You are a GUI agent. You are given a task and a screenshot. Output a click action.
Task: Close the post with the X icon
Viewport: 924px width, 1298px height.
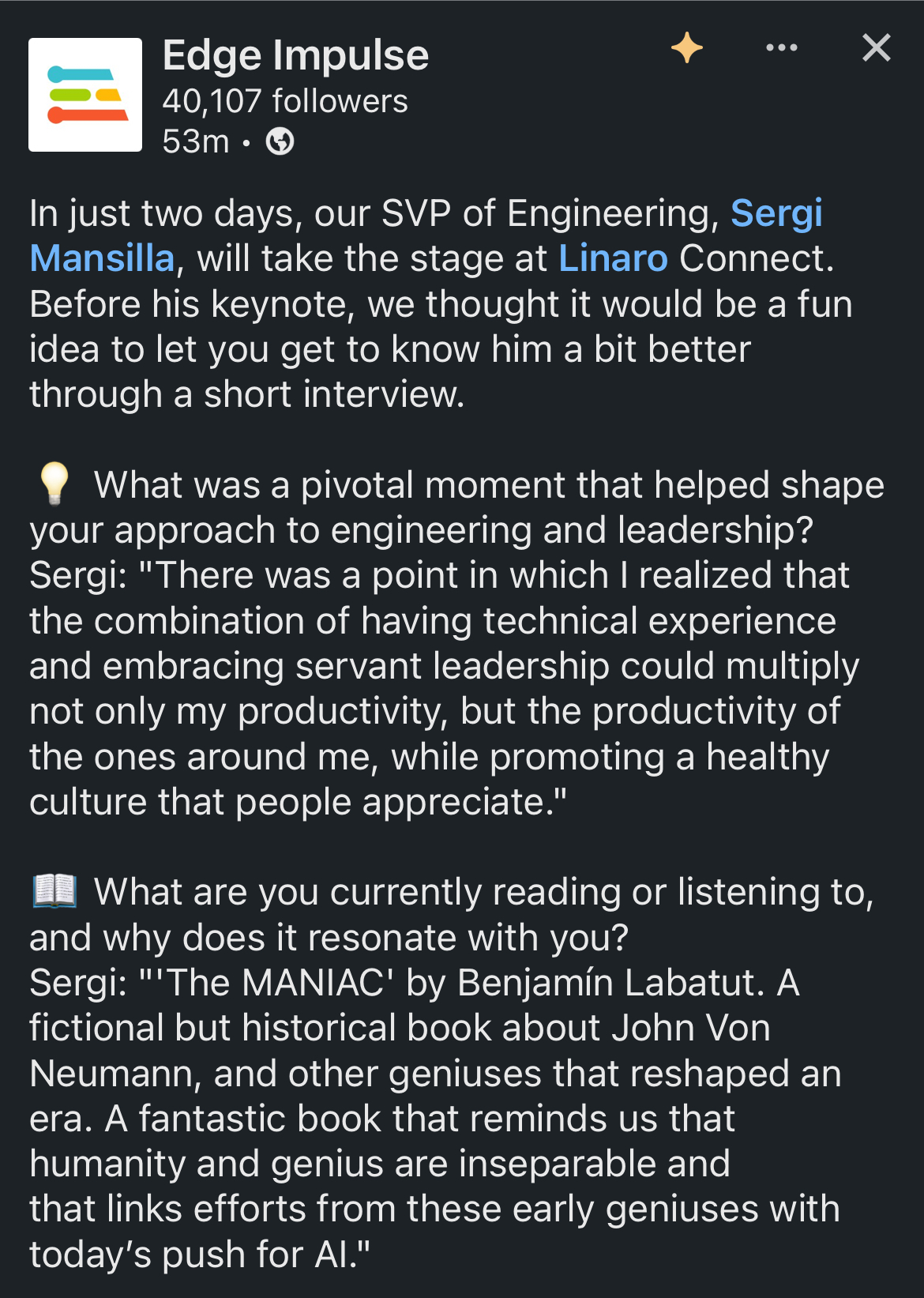coord(876,48)
